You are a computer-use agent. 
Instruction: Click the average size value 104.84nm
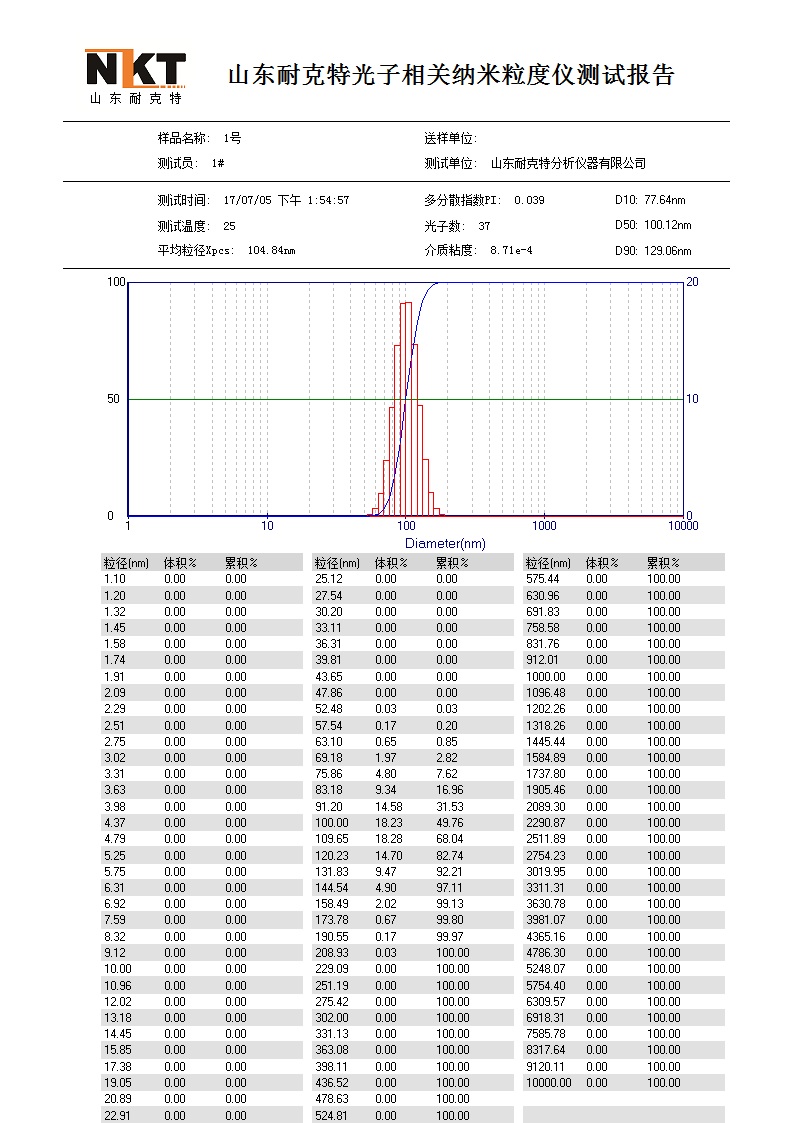[x=270, y=250]
